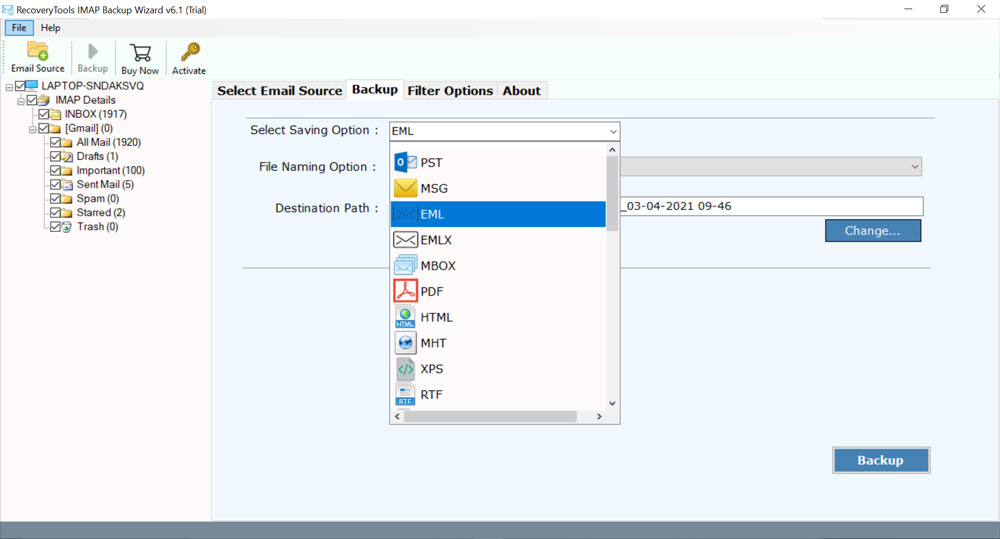
Task: Open the Help menu
Action: tap(50, 27)
